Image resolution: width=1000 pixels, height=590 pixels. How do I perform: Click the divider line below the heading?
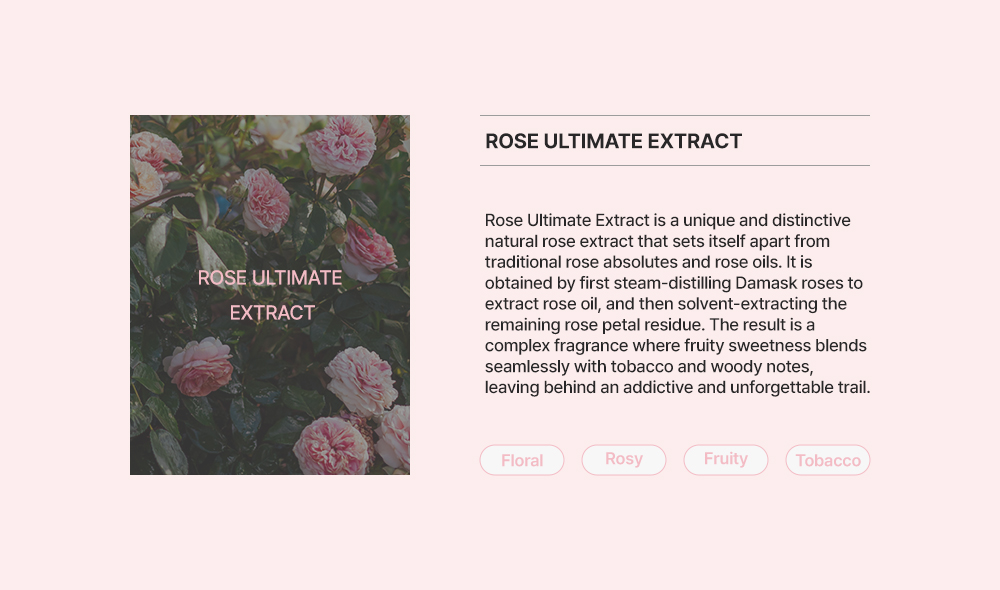675,166
